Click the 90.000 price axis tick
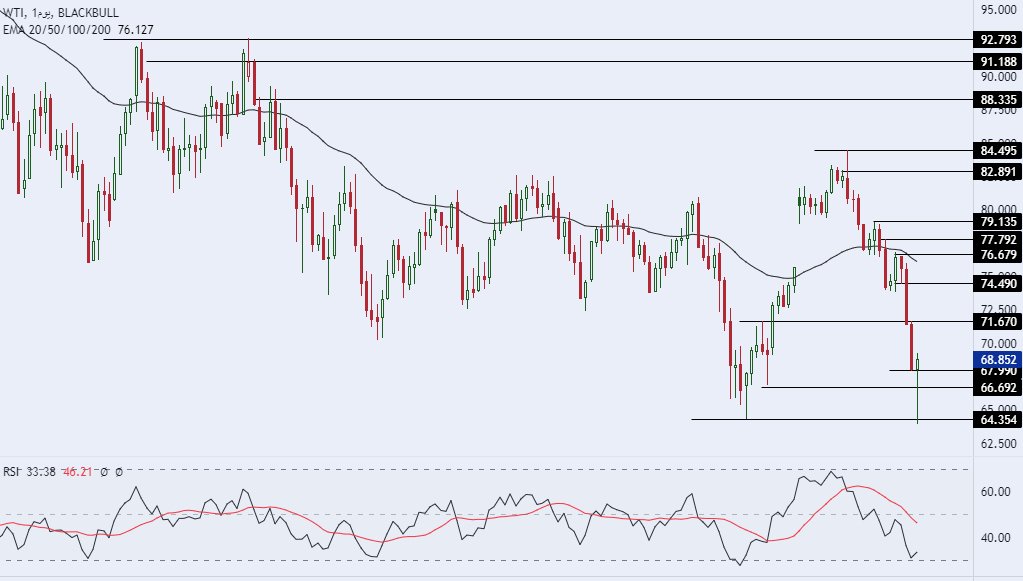Viewport: 1023px width, 581px height. coord(998,77)
